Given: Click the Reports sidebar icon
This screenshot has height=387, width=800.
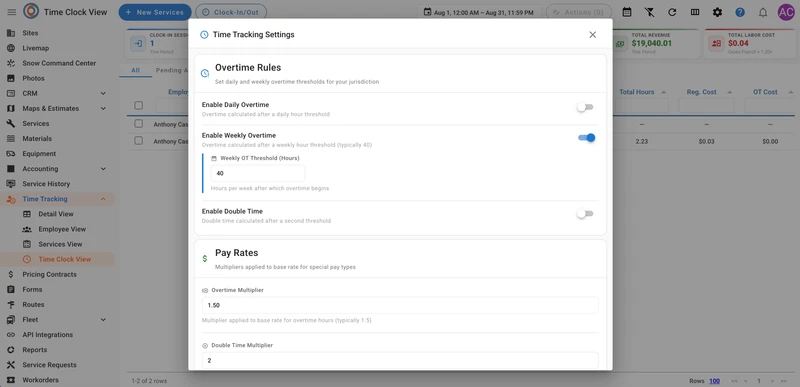Looking at the screenshot, I should pos(11,350).
